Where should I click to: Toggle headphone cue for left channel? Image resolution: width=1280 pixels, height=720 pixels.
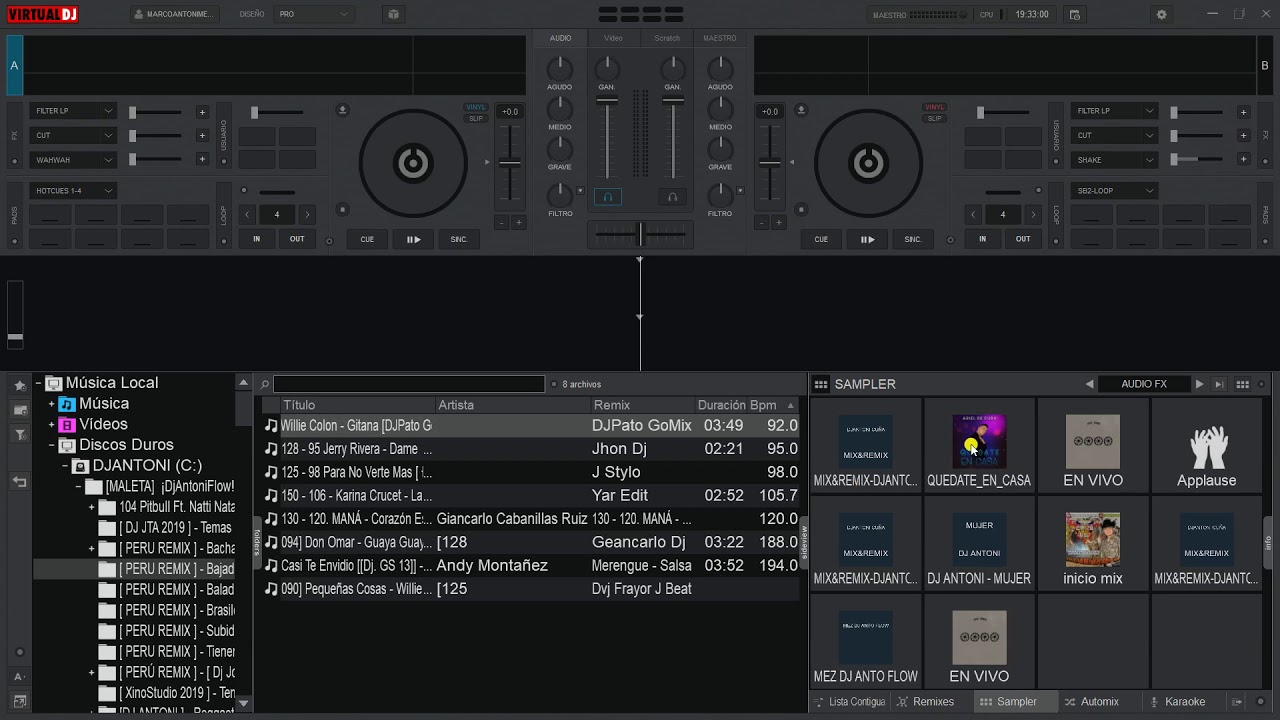coord(607,197)
